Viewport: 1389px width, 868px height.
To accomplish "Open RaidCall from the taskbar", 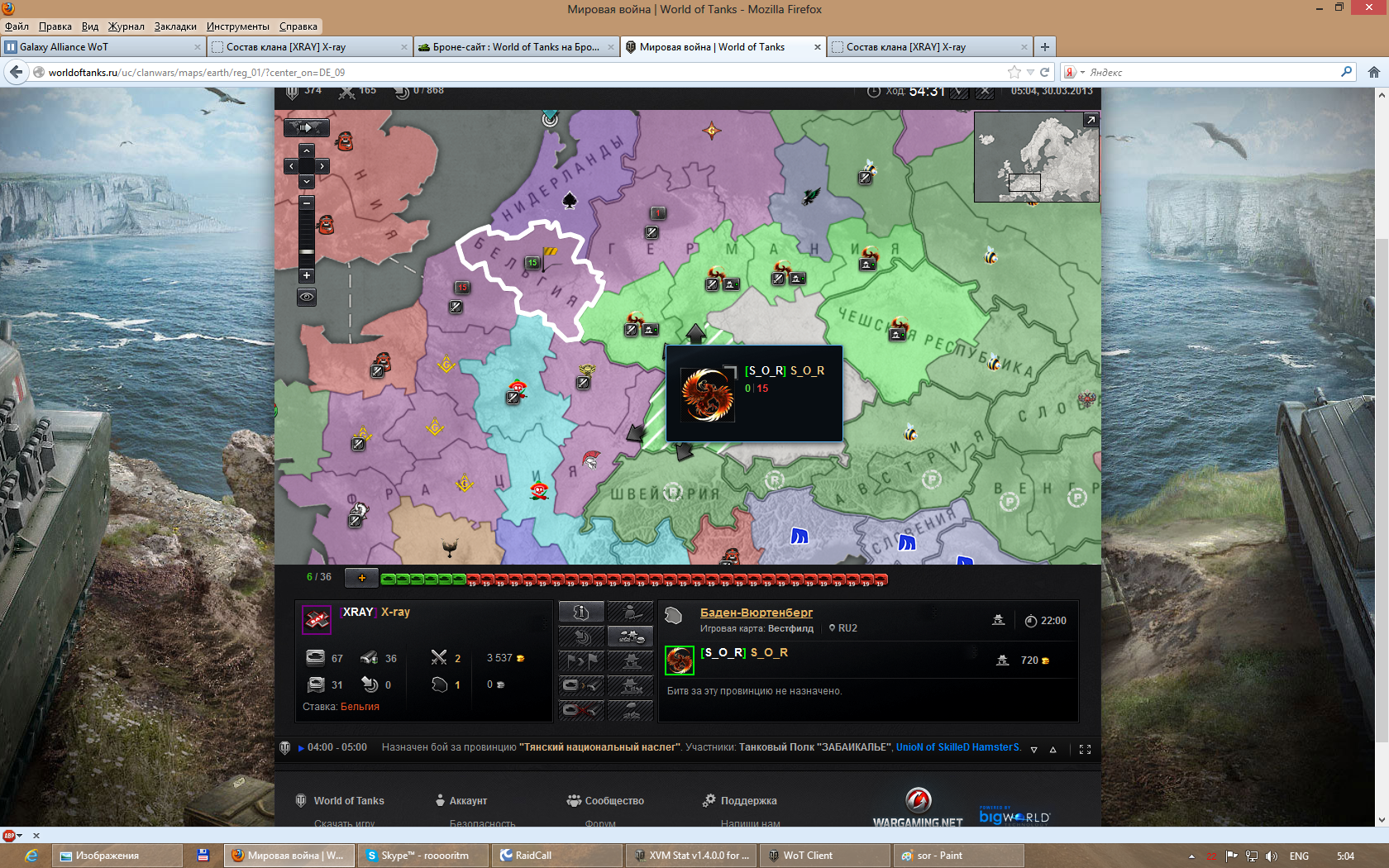I will click(556, 856).
